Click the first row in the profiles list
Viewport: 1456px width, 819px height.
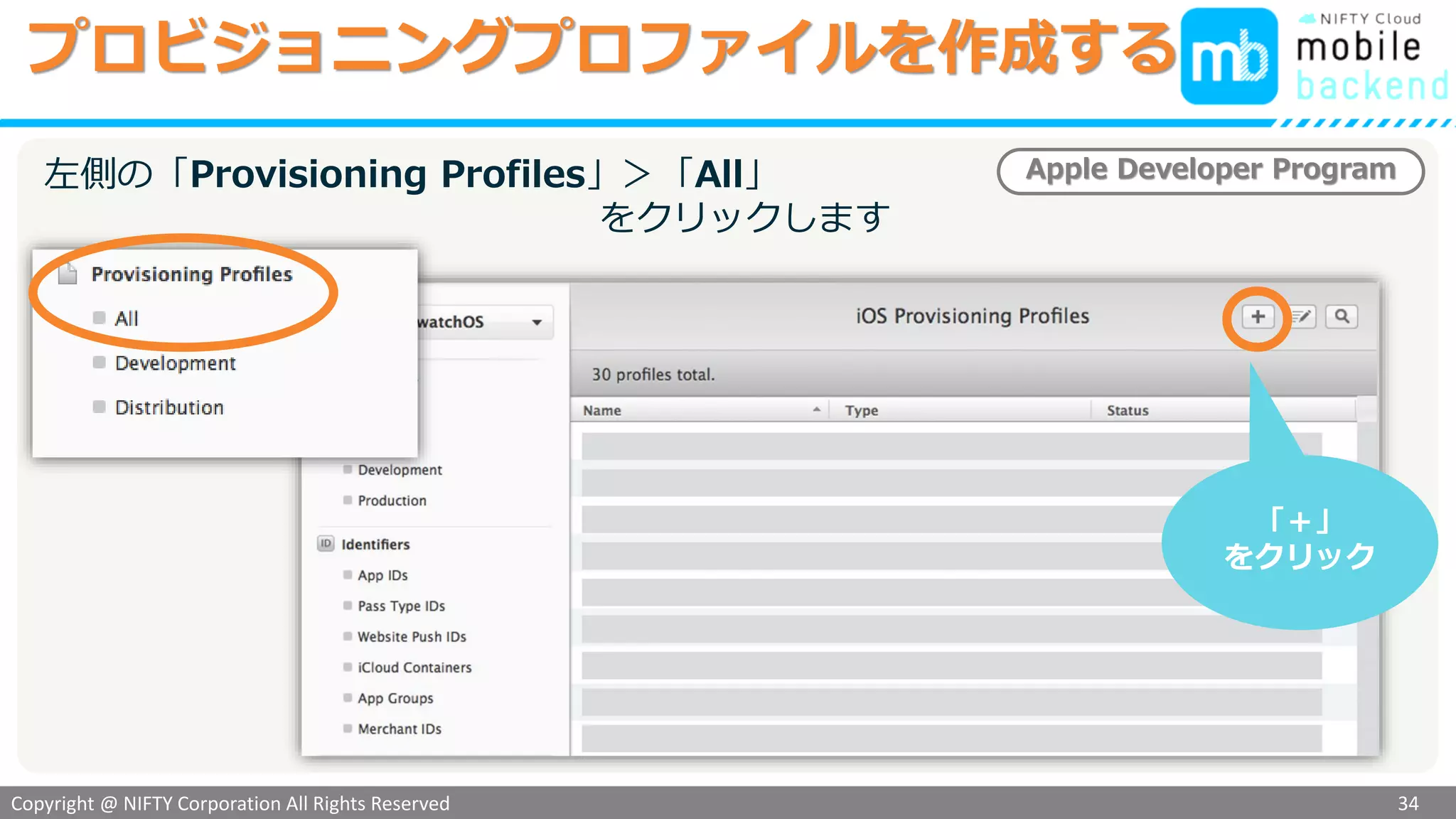(x=951, y=446)
